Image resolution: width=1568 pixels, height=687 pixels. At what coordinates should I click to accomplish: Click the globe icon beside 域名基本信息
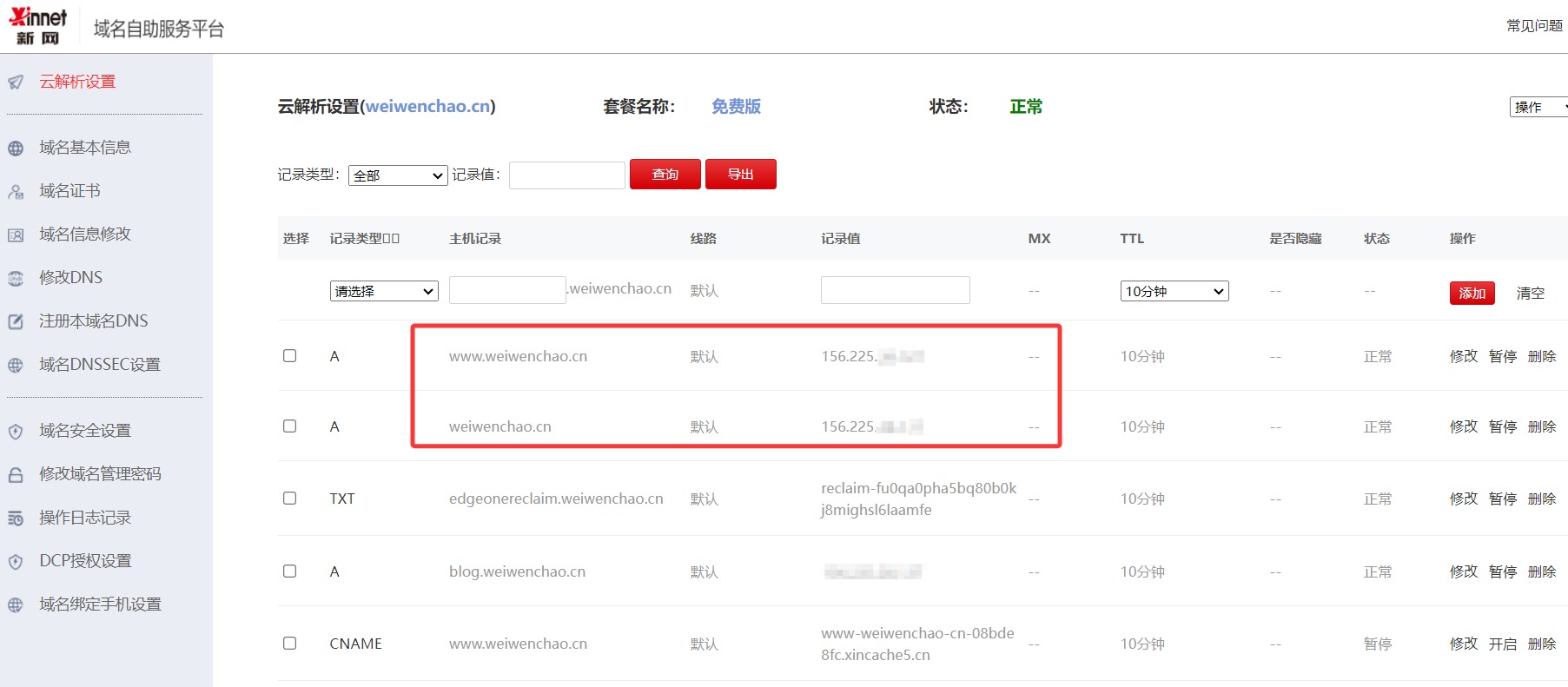tap(16, 149)
